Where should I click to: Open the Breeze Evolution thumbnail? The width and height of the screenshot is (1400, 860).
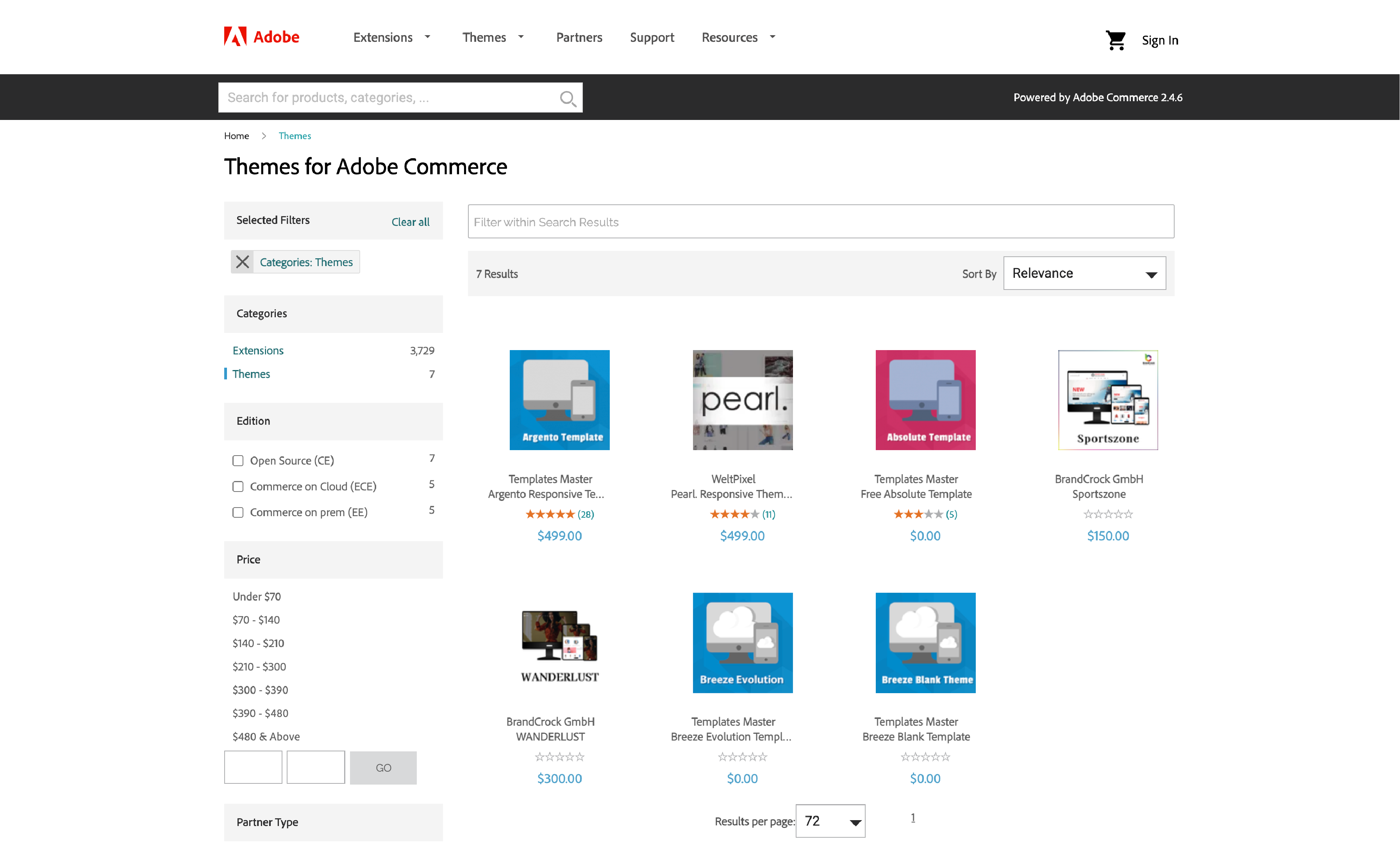743,643
